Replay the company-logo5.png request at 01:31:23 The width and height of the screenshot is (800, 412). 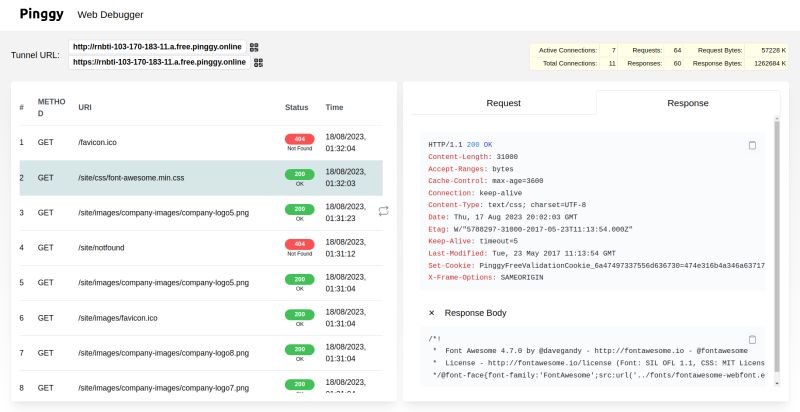pos(383,211)
